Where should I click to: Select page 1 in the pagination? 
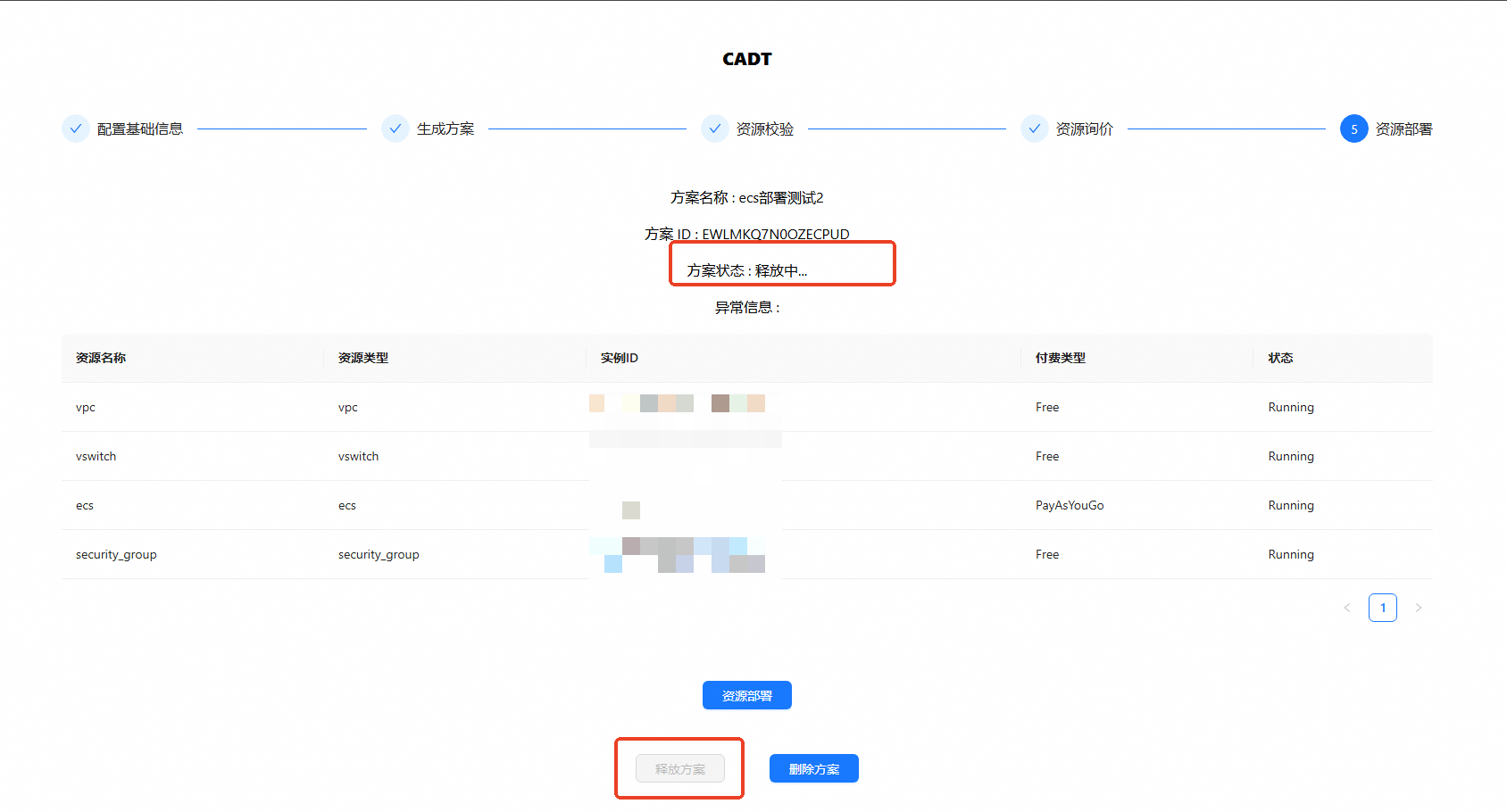(x=1383, y=608)
